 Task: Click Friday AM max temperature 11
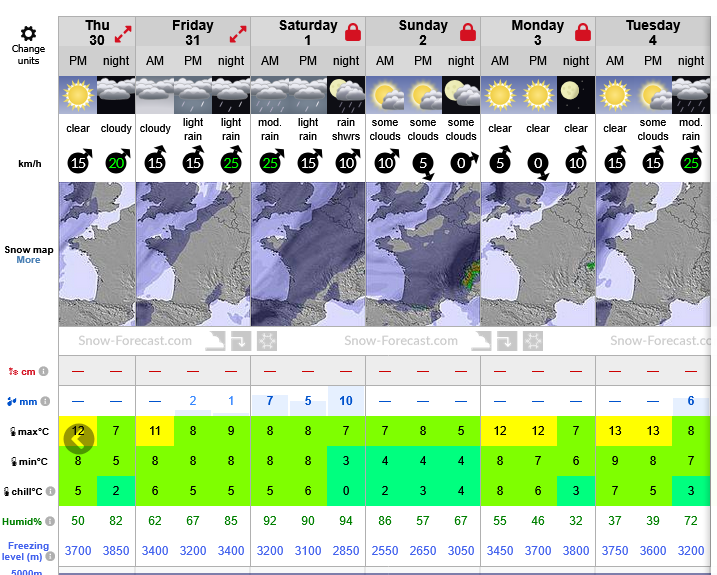click(x=155, y=431)
